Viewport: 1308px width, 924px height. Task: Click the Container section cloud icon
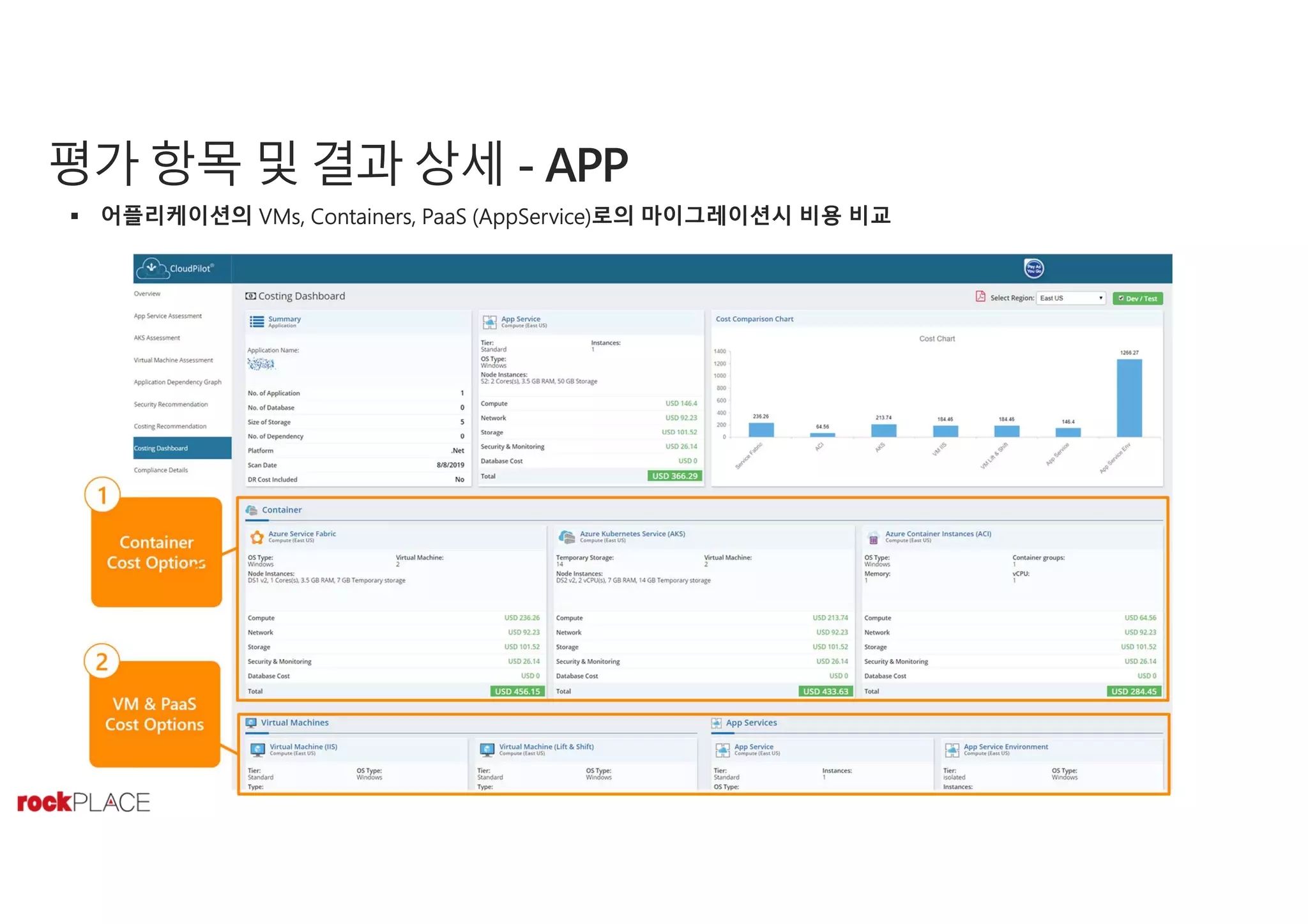[x=252, y=510]
